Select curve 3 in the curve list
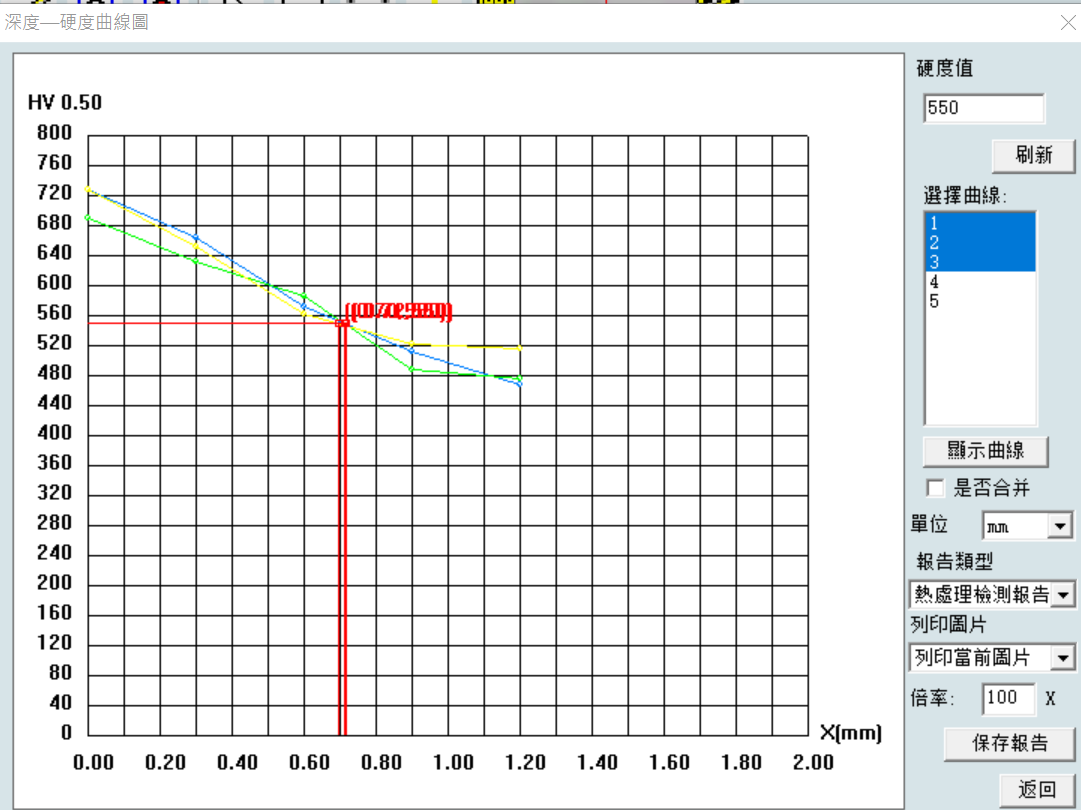Screen dimensions: 1081x810 [979, 262]
